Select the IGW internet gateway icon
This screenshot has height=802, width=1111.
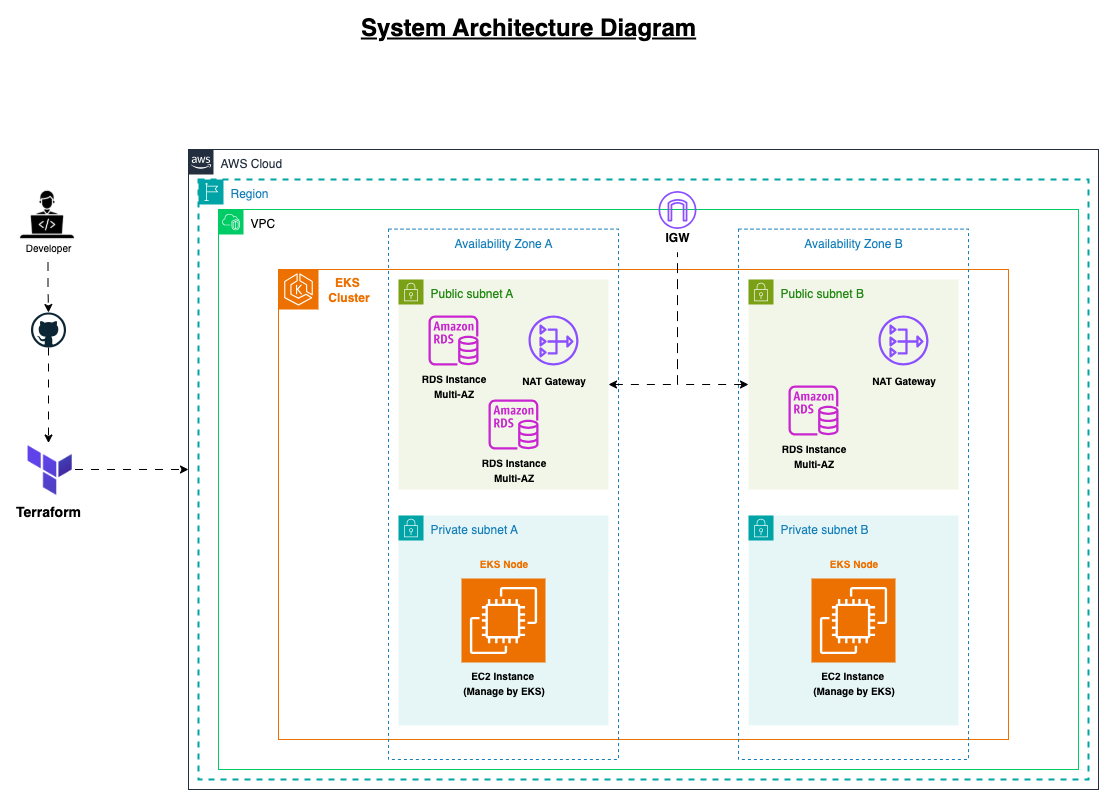(677, 211)
